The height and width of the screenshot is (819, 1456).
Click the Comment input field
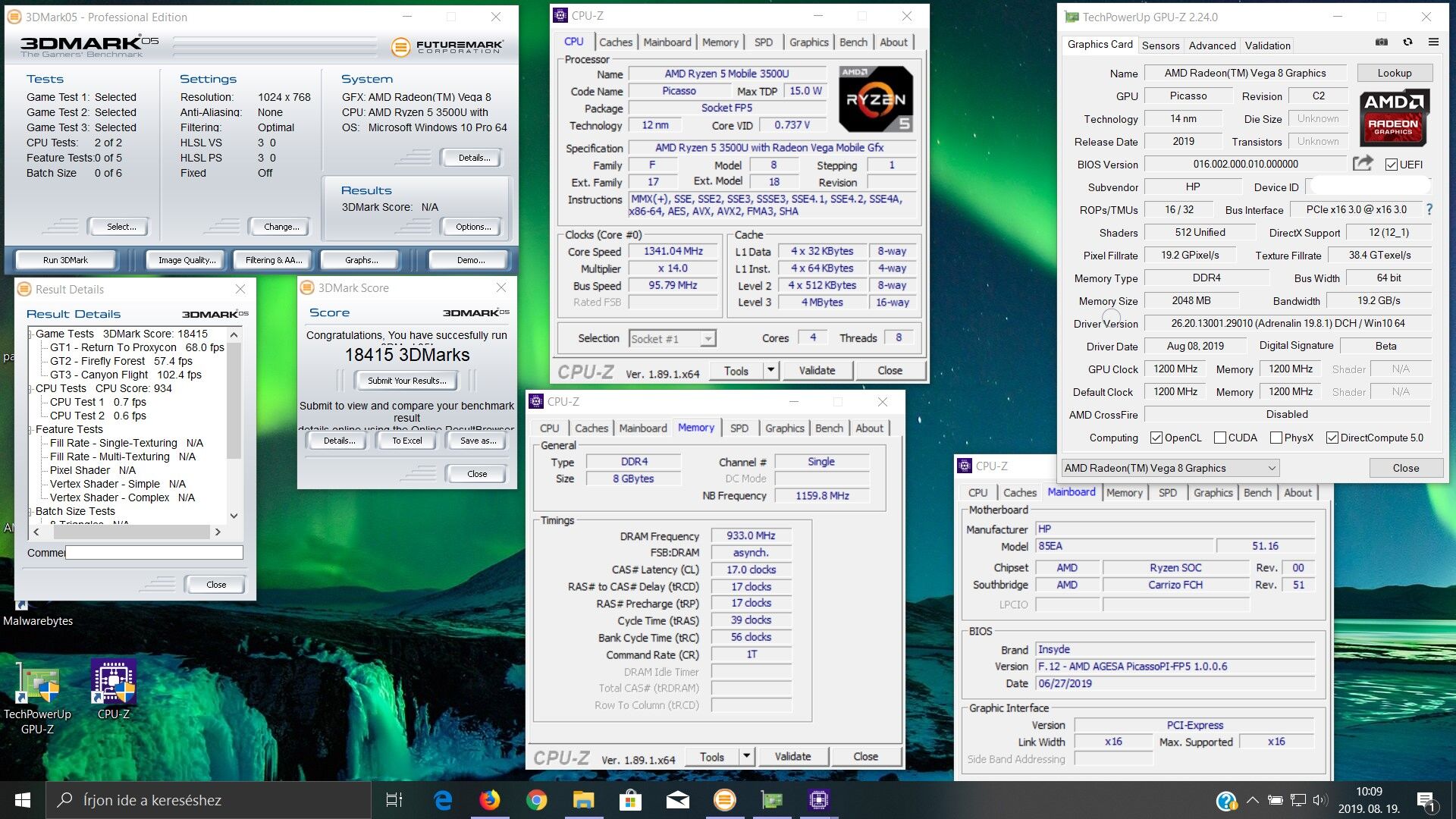tap(154, 553)
